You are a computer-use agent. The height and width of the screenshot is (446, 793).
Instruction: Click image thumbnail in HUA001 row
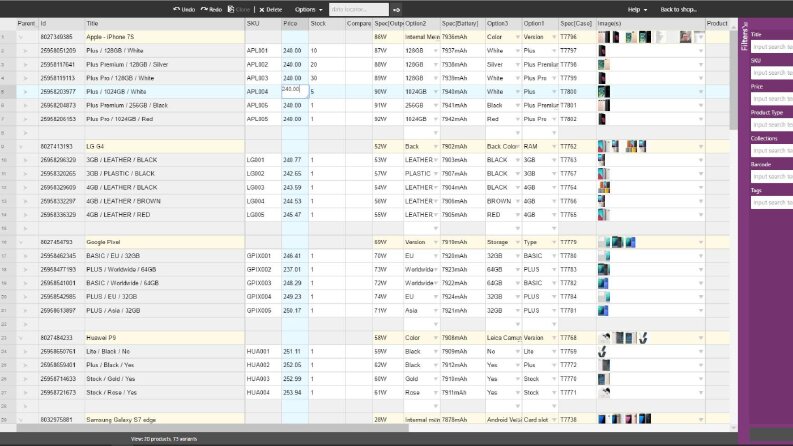click(x=602, y=351)
